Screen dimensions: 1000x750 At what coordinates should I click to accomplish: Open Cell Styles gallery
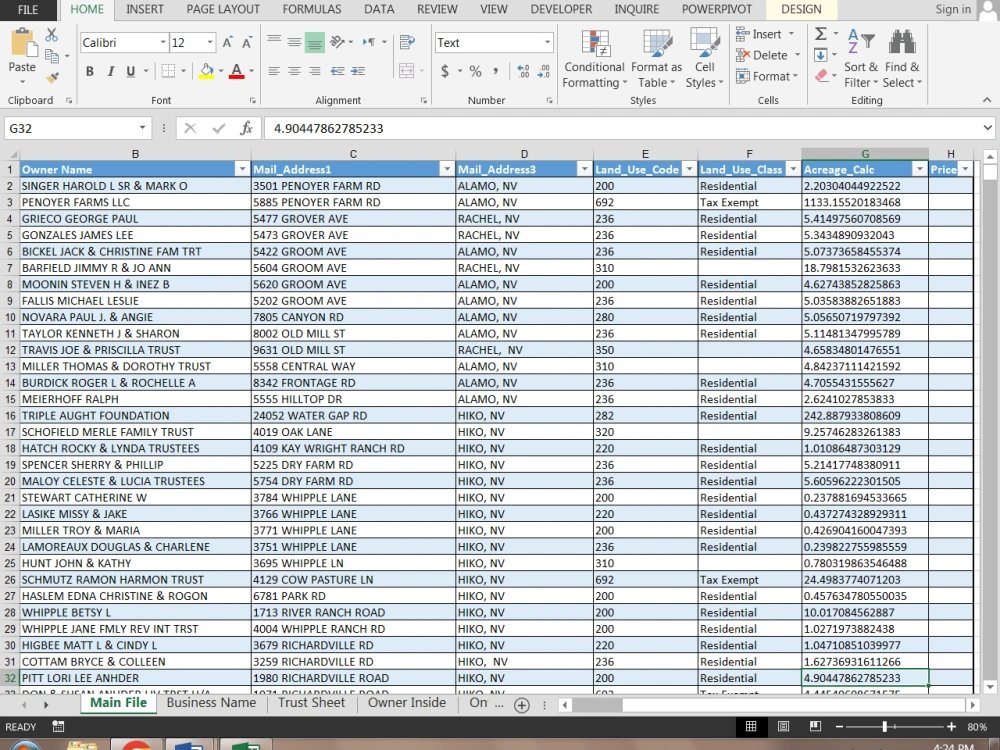coord(705,59)
